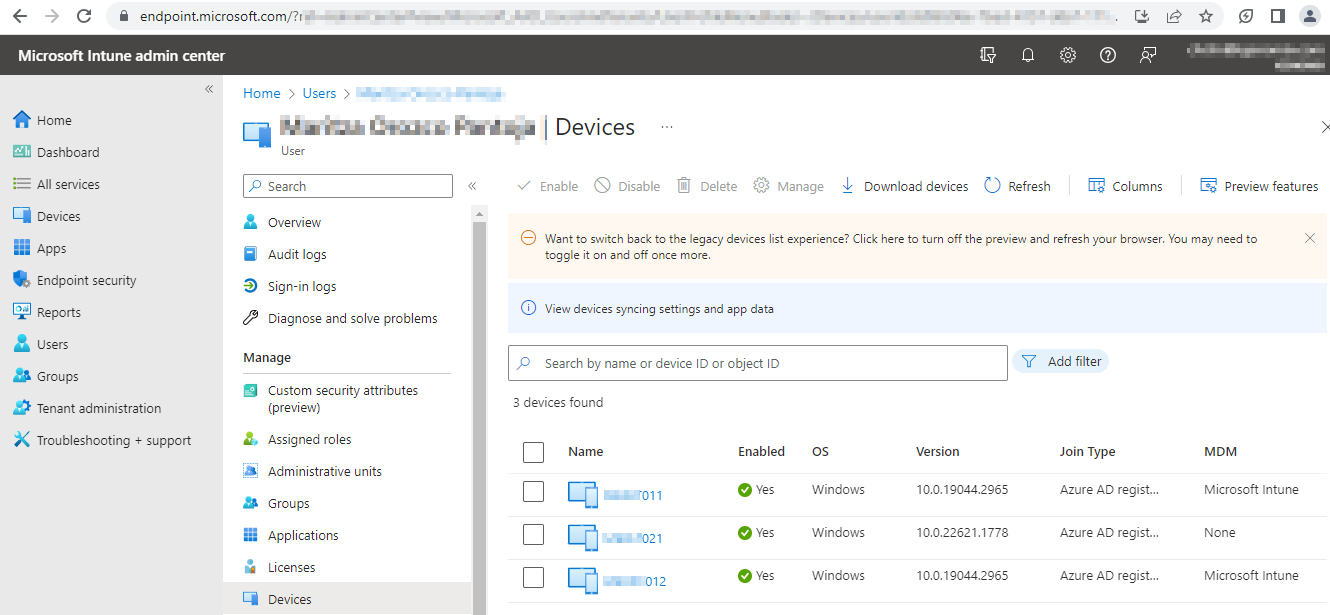Check the box for device ending 011
The image size is (1330, 615).
pyautogui.click(x=533, y=491)
